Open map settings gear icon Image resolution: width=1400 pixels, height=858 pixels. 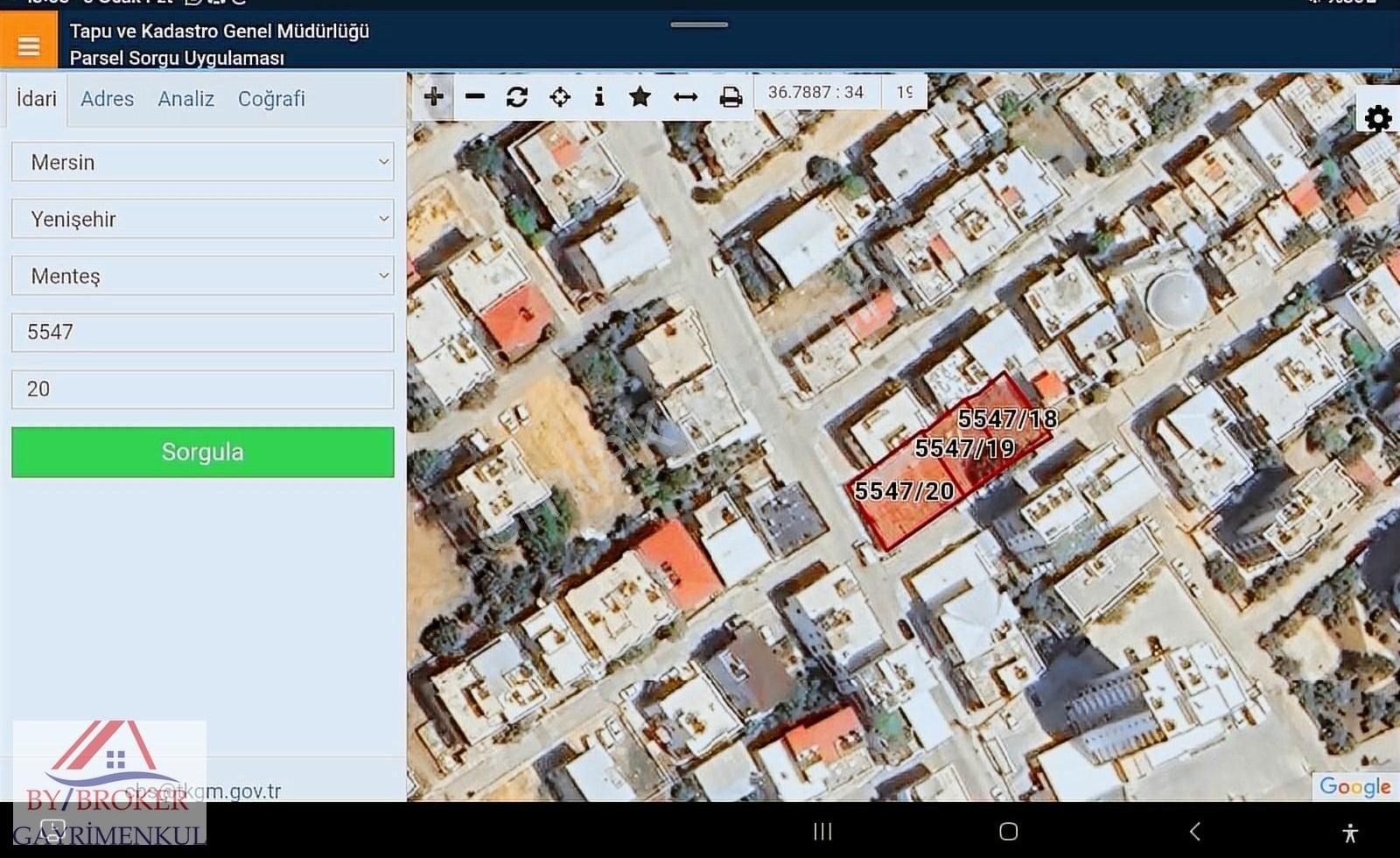point(1378,118)
